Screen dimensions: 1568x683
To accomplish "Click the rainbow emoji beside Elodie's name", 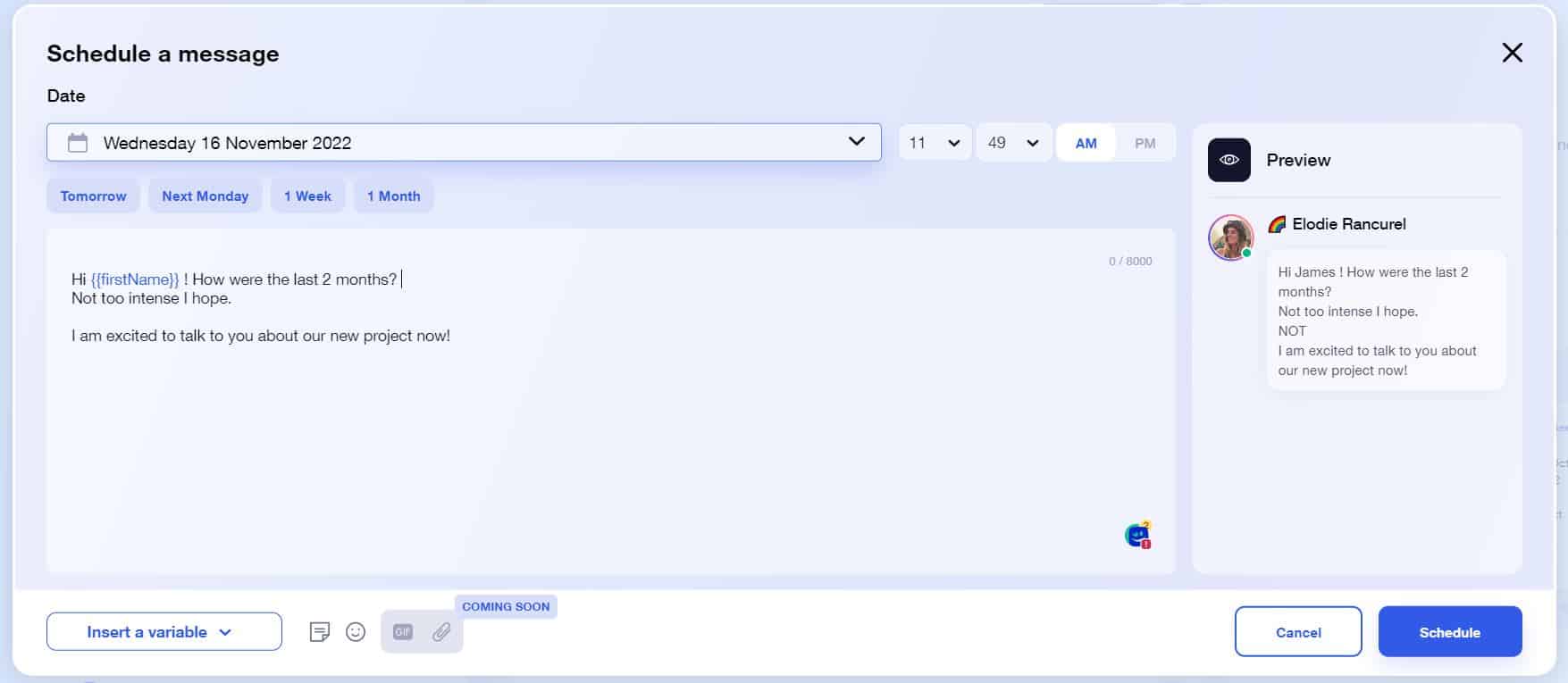I will point(1277,224).
